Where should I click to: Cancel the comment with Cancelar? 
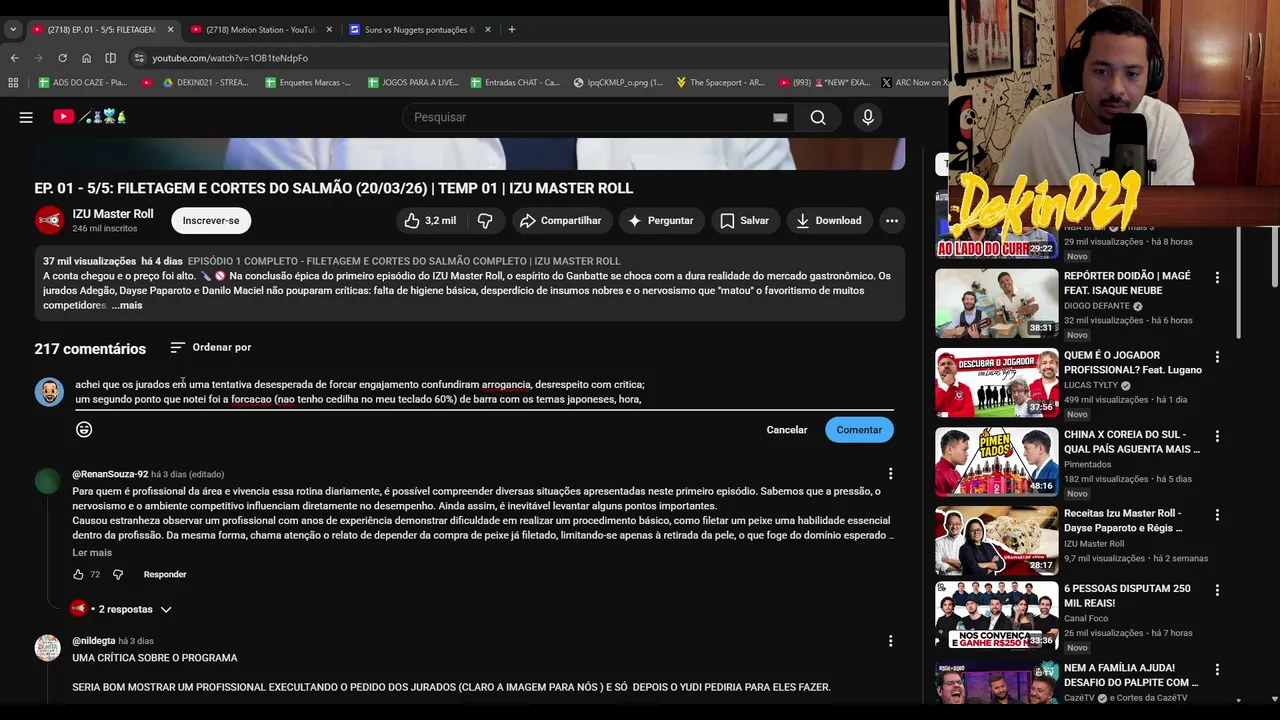click(x=787, y=430)
